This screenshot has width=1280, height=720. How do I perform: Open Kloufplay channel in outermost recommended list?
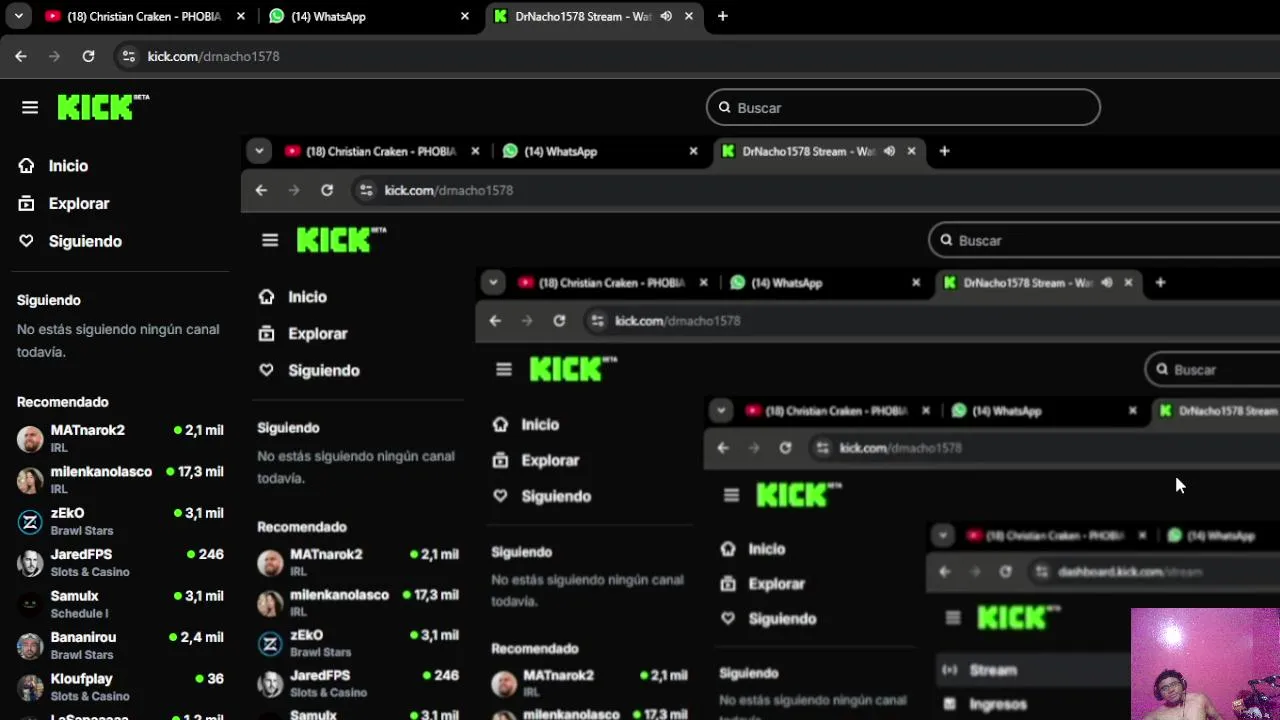120,687
